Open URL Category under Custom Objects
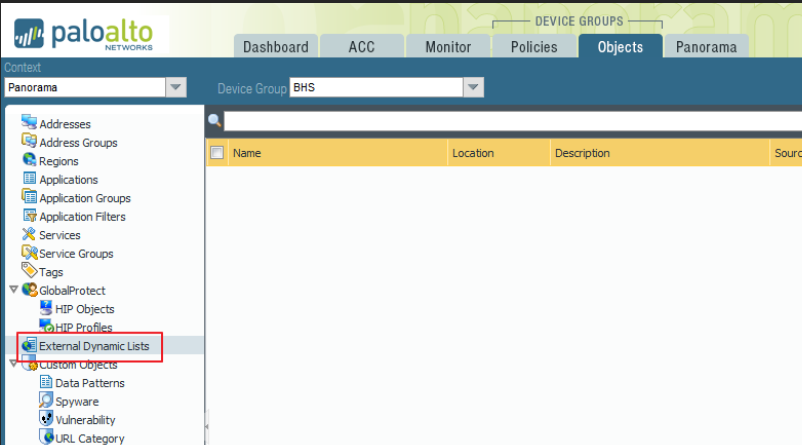 point(90,438)
